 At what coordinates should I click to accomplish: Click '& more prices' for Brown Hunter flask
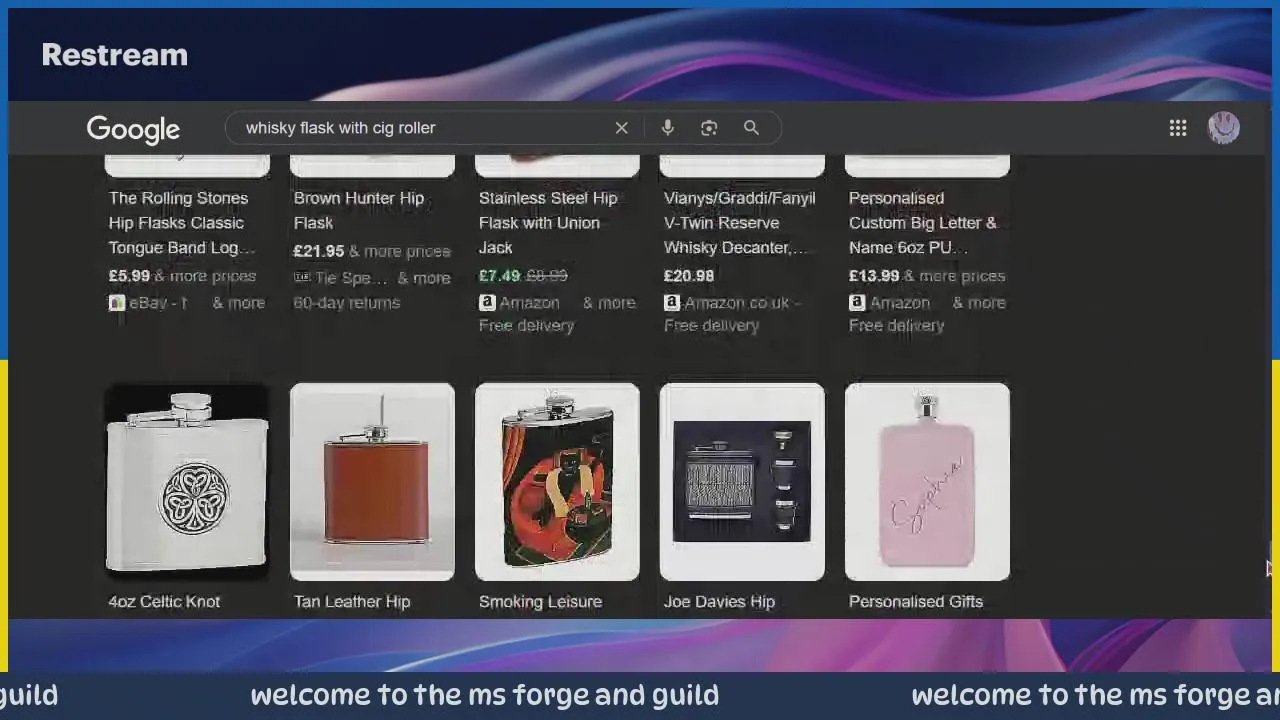tap(400, 251)
